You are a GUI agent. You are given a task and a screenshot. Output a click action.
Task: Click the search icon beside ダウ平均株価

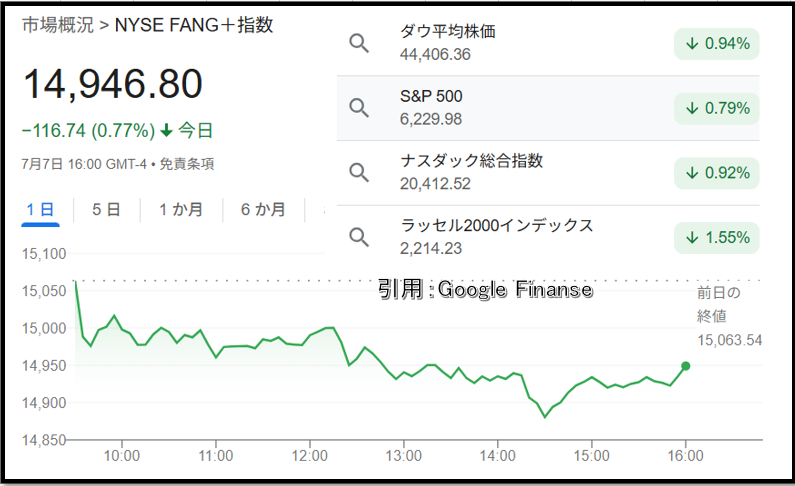pos(359,44)
